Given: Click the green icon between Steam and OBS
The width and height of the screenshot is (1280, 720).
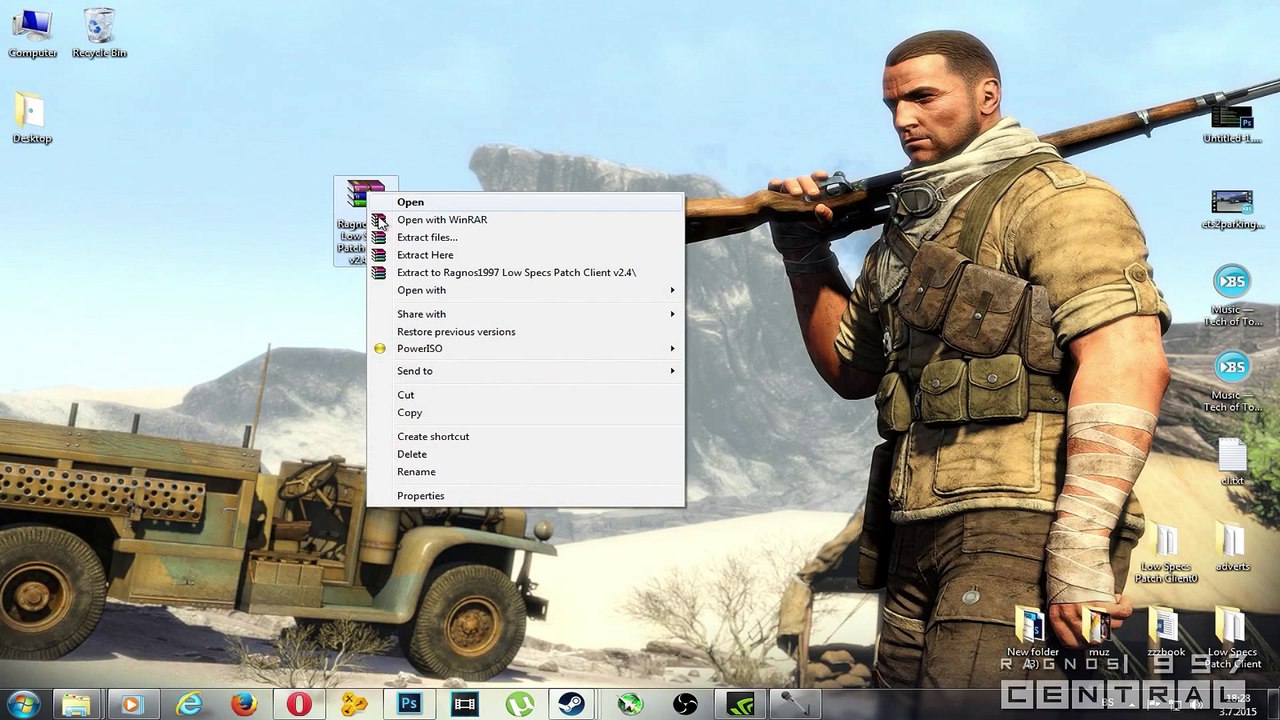Looking at the screenshot, I should 629,704.
